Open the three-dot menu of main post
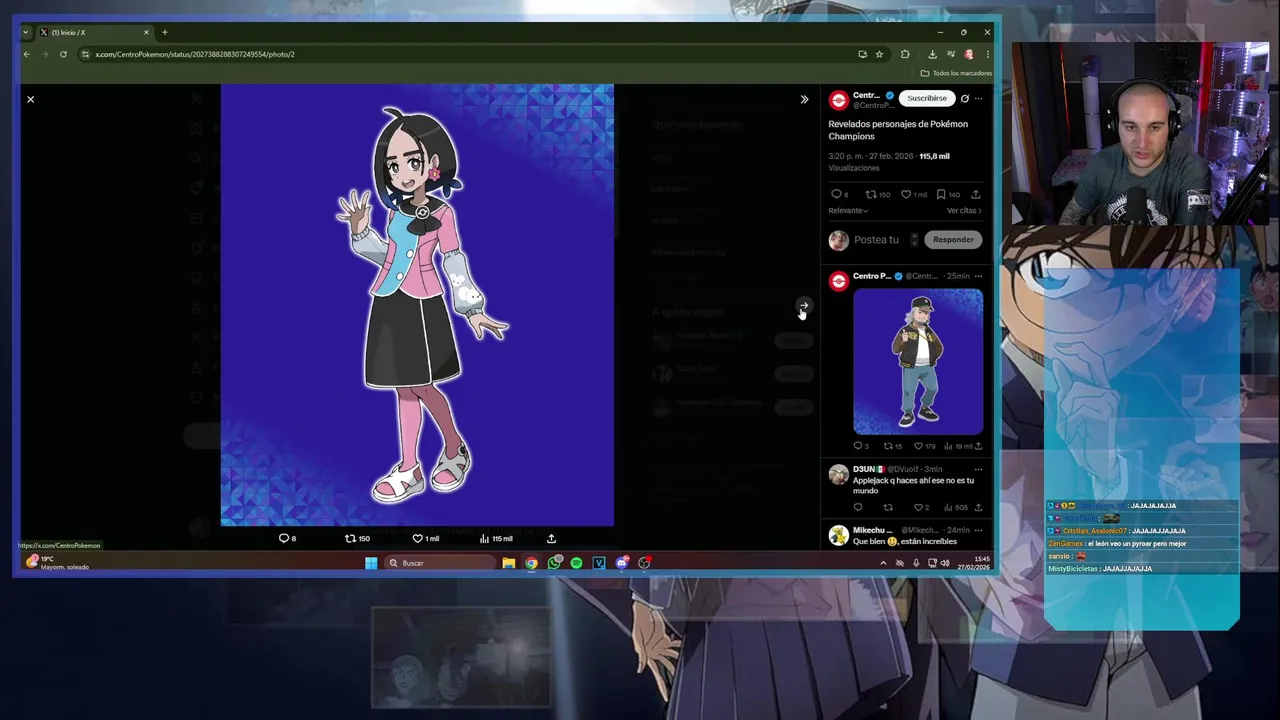 click(x=978, y=98)
